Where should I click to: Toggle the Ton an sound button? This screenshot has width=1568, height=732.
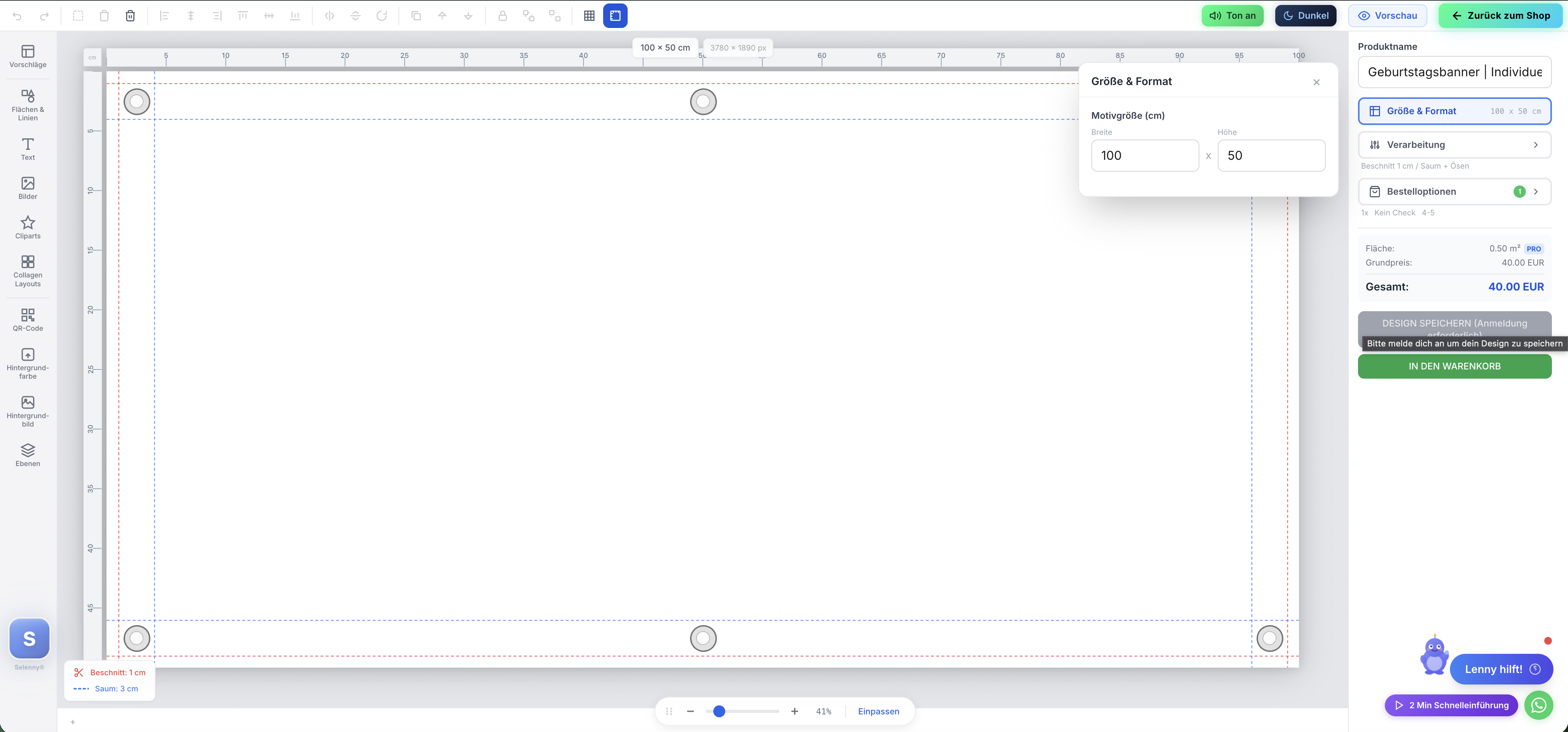click(1232, 16)
